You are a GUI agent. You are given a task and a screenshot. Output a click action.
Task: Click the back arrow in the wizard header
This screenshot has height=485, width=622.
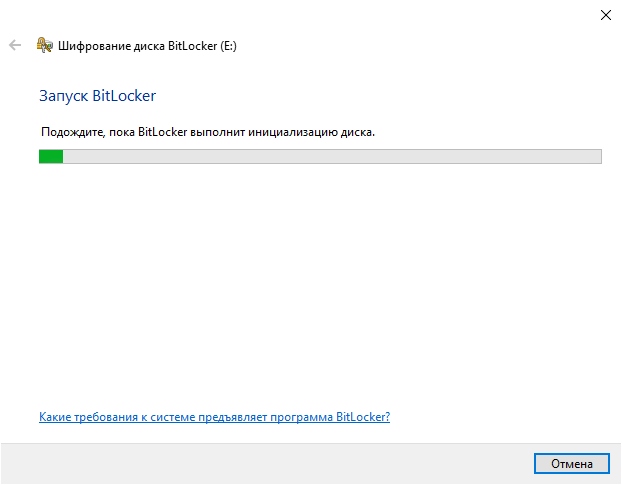[x=15, y=45]
